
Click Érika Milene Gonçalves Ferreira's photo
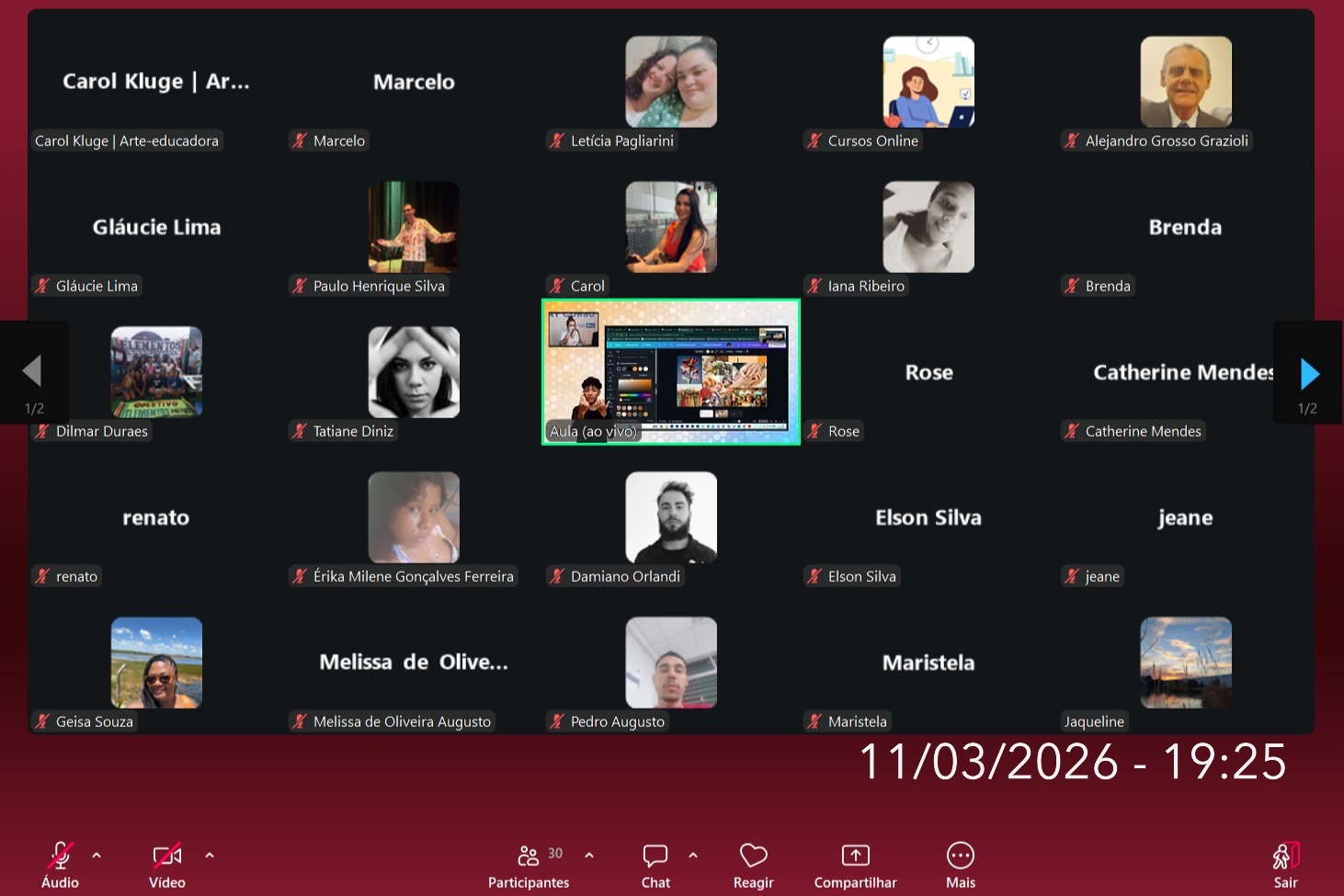(x=414, y=517)
